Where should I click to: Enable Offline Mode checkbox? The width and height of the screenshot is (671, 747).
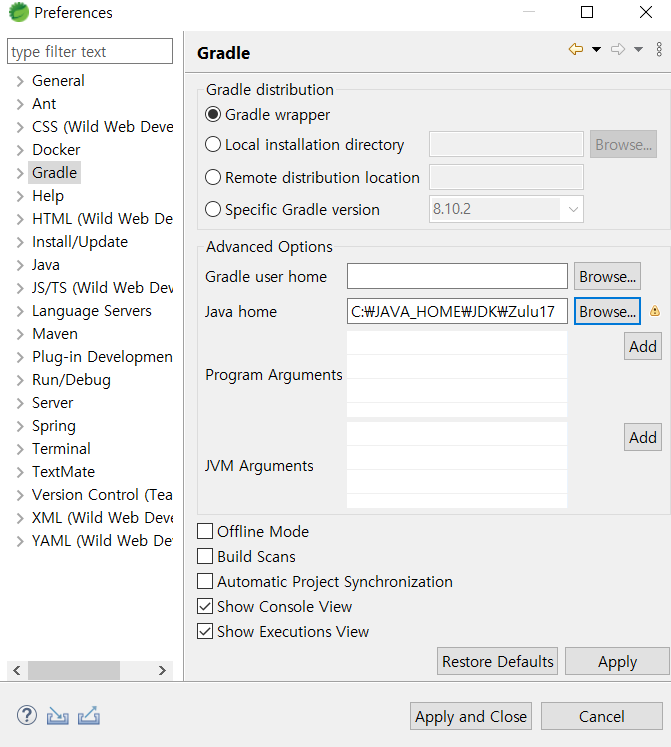[x=205, y=531]
